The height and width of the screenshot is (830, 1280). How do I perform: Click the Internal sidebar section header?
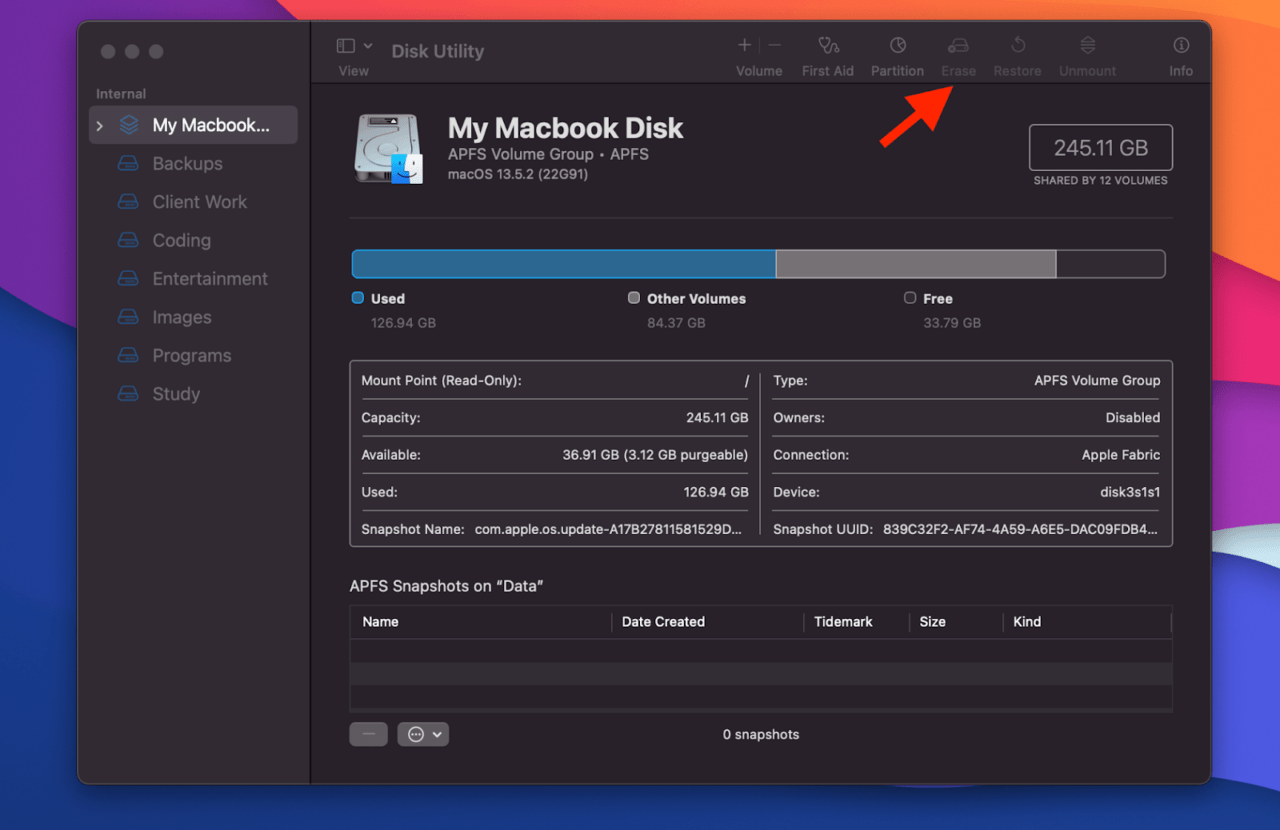click(121, 94)
